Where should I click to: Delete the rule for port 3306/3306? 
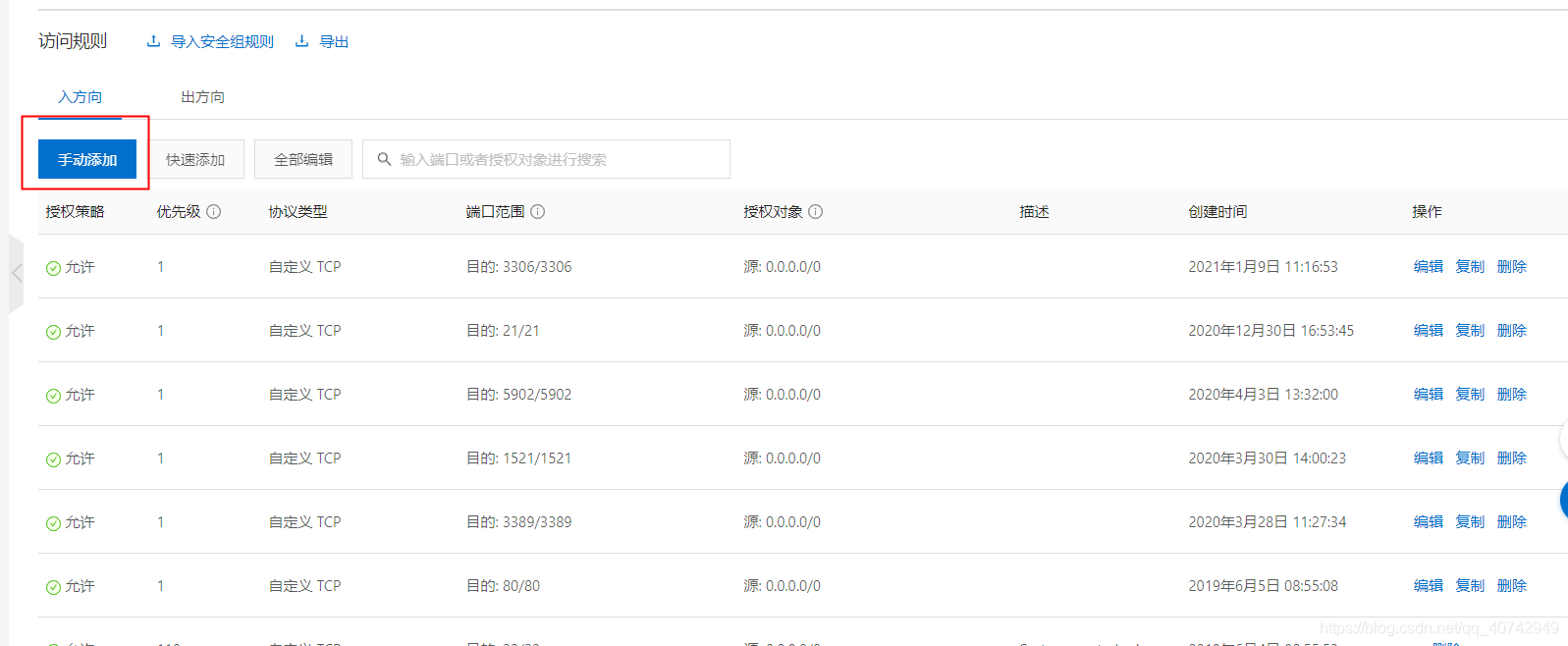(1512, 266)
